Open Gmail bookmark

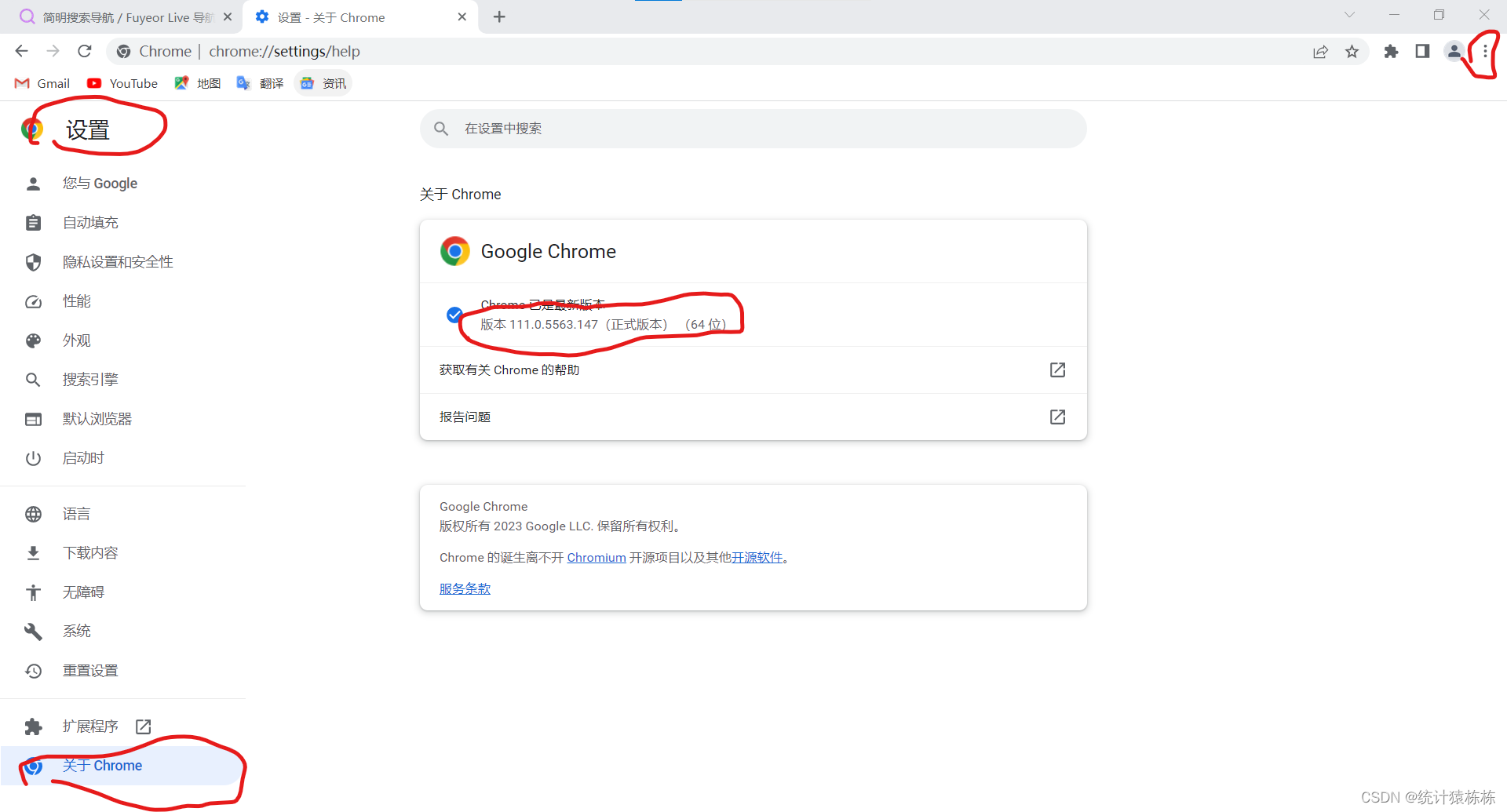[42, 83]
